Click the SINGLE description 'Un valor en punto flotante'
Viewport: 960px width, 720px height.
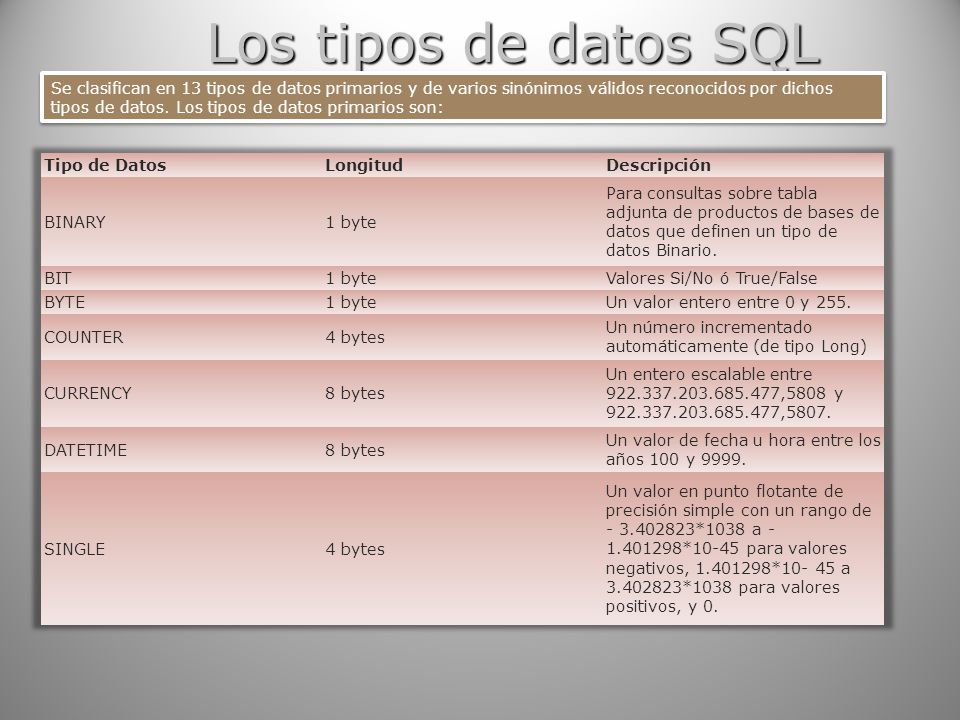click(738, 549)
